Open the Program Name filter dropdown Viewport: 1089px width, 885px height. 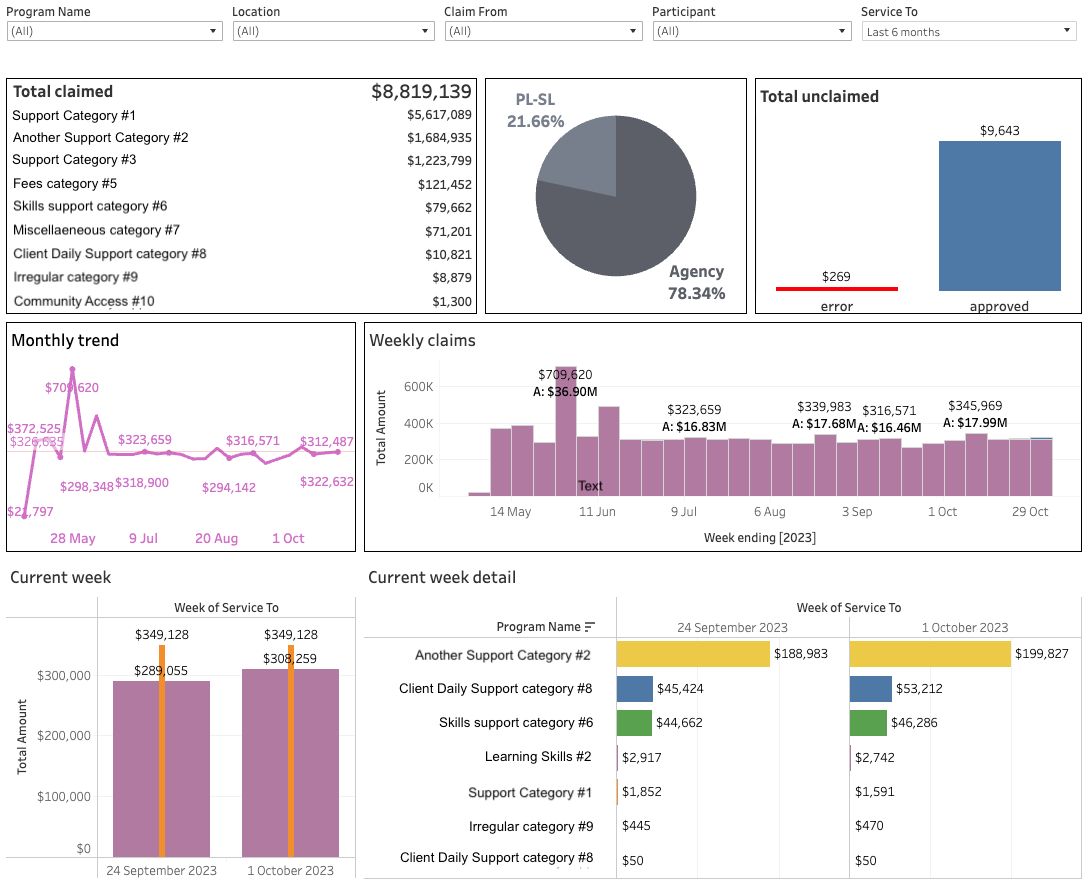tap(211, 31)
